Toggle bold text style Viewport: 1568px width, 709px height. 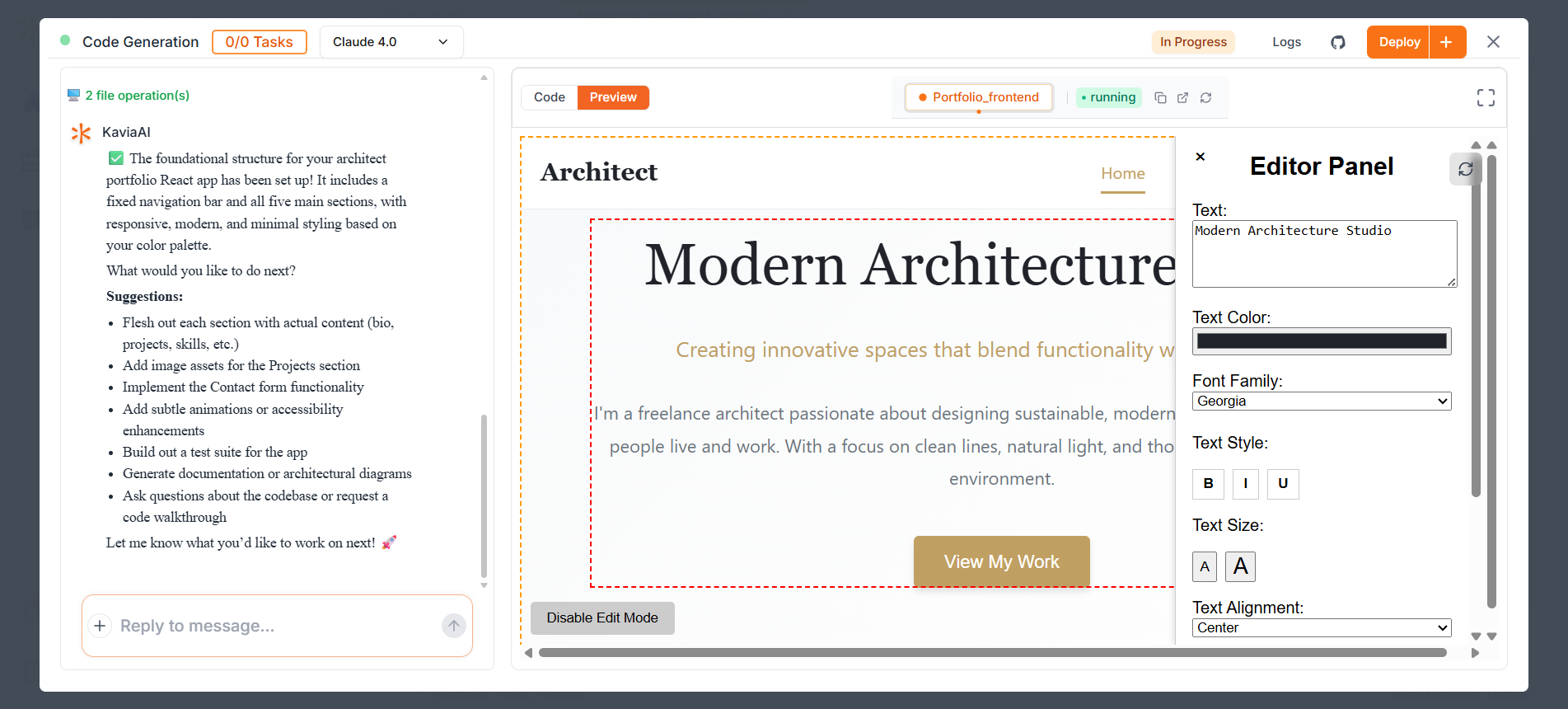click(1208, 484)
